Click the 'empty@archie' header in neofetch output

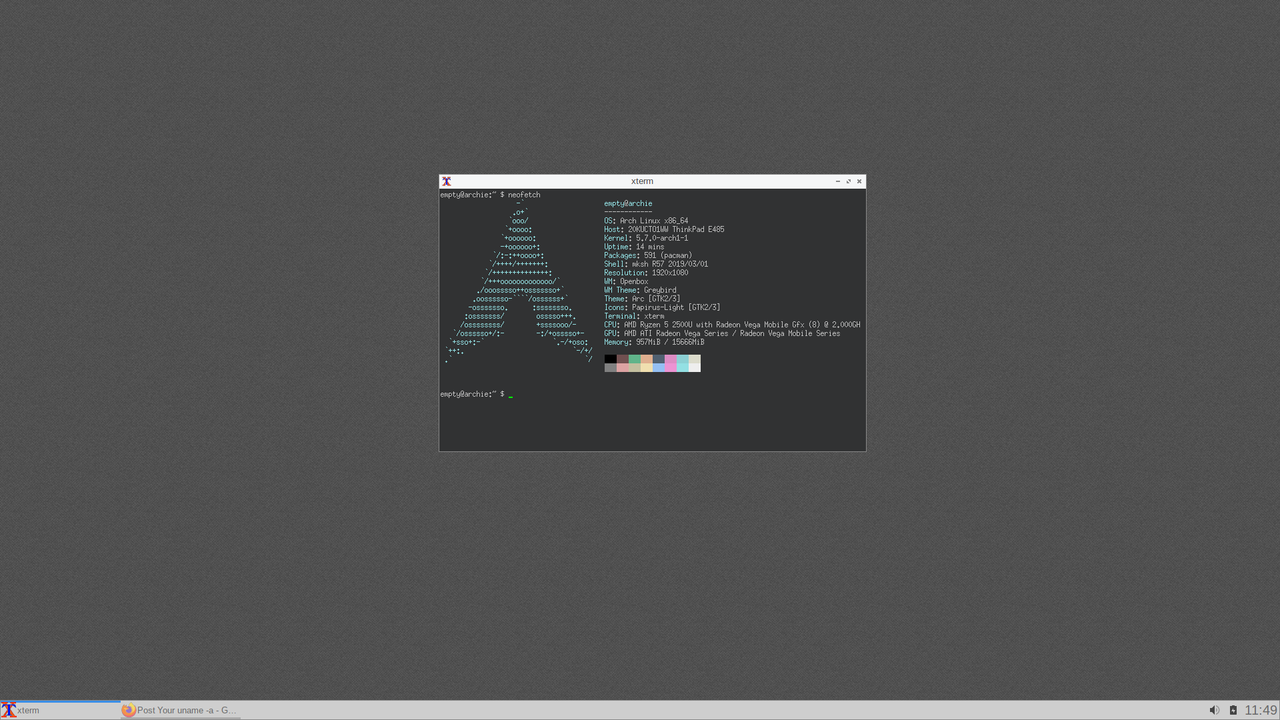point(628,204)
